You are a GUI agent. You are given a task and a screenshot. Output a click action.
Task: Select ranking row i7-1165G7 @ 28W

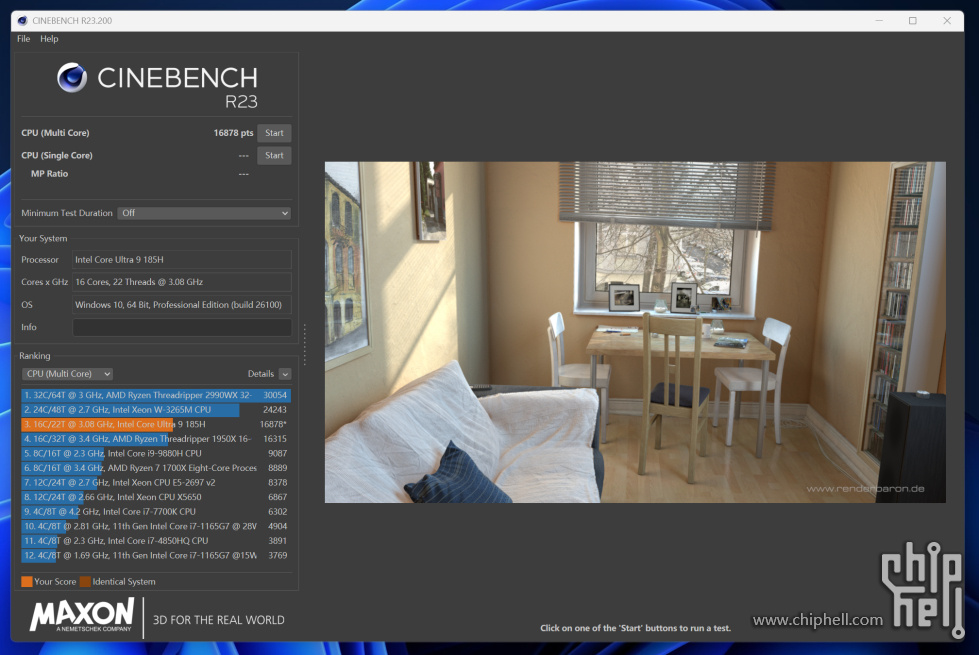coord(155,526)
